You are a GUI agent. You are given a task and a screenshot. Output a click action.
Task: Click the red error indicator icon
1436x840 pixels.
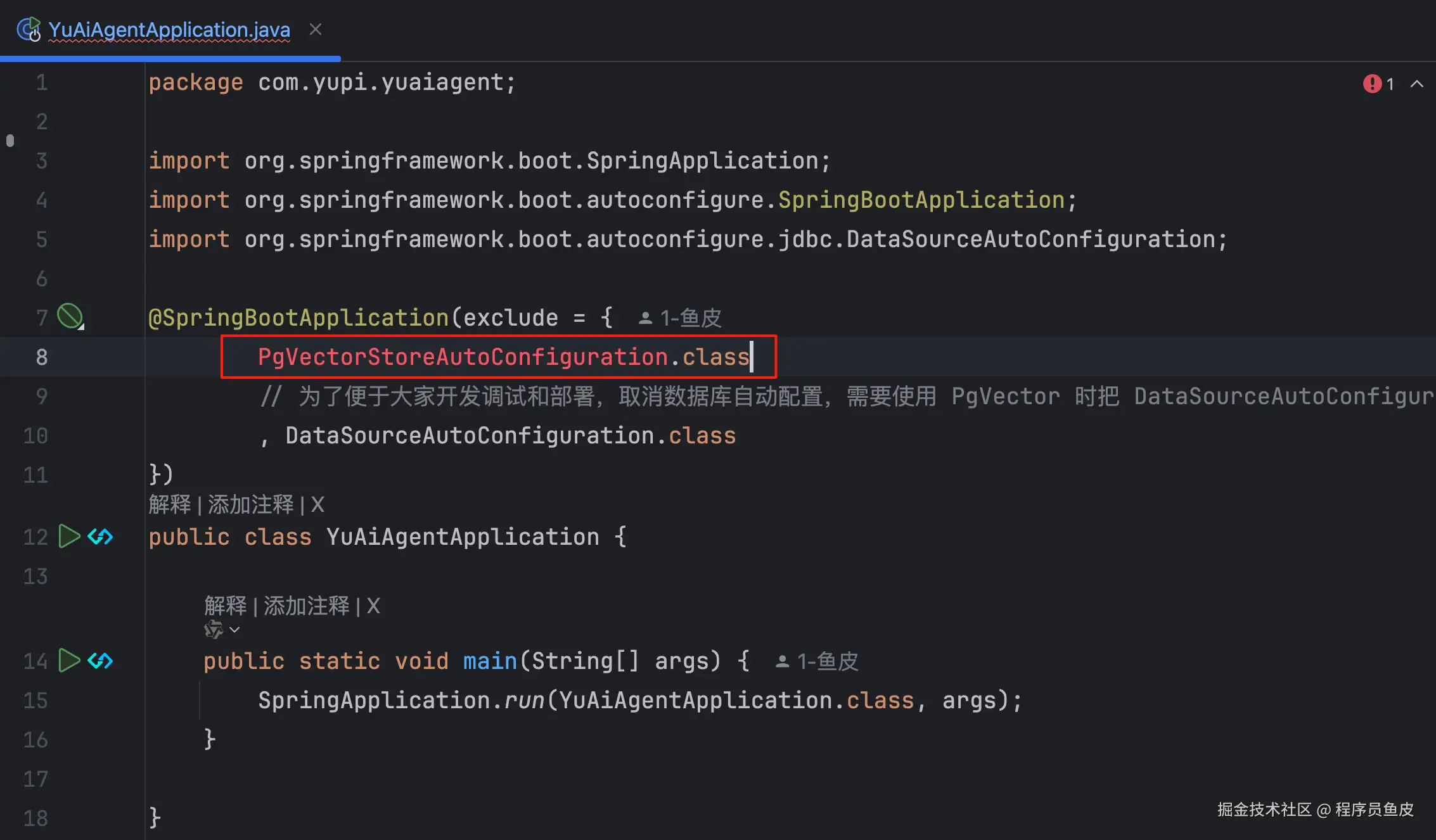[x=1371, y=84]
